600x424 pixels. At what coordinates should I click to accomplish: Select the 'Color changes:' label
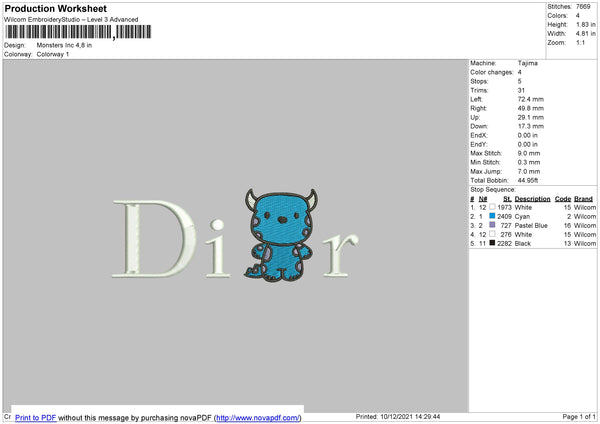[x=492, y=72]
